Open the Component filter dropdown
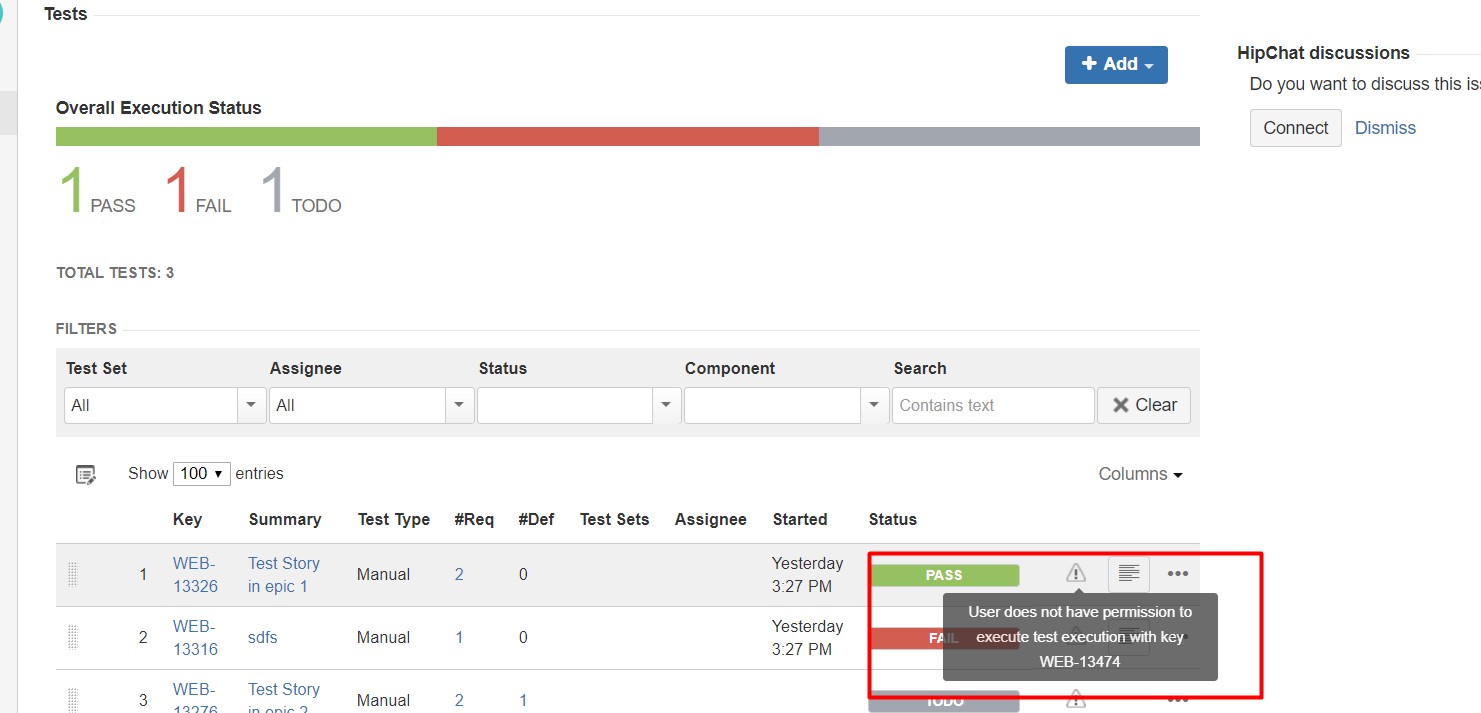Screen dimensions: 1481x713 coord(873,405)
